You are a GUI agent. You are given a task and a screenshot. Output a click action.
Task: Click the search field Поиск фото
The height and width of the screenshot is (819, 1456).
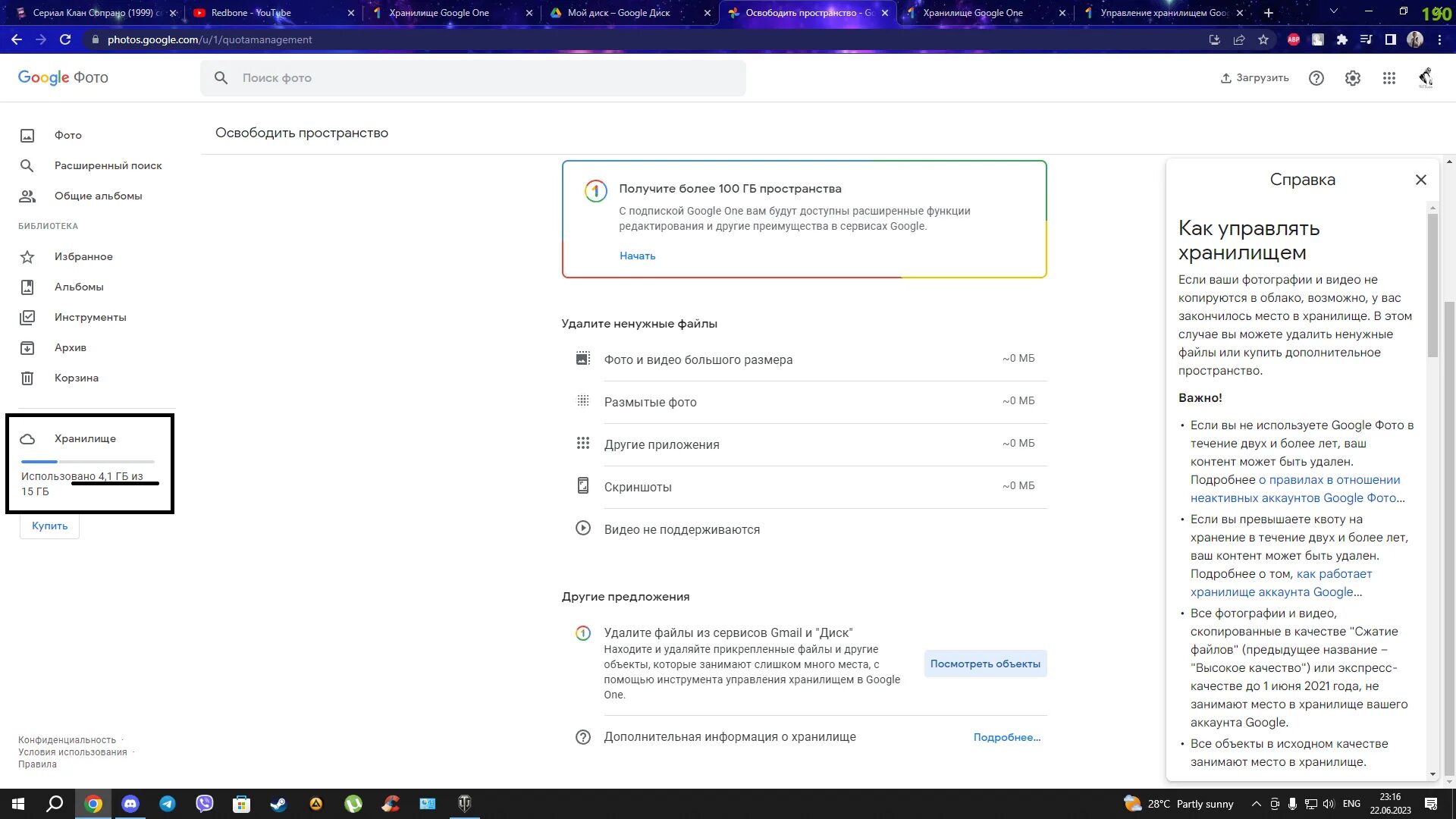pos(472,78)
